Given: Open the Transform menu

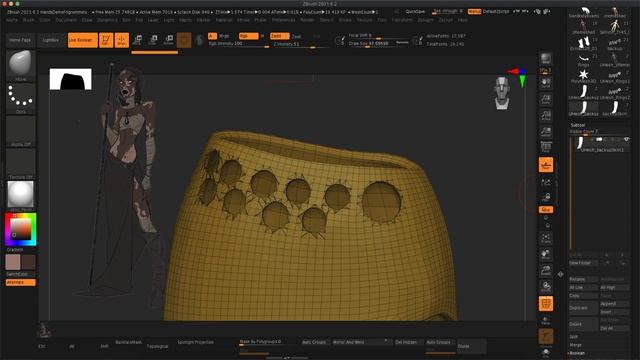Looking at the screenshot, I should click(x=402, y=20).
